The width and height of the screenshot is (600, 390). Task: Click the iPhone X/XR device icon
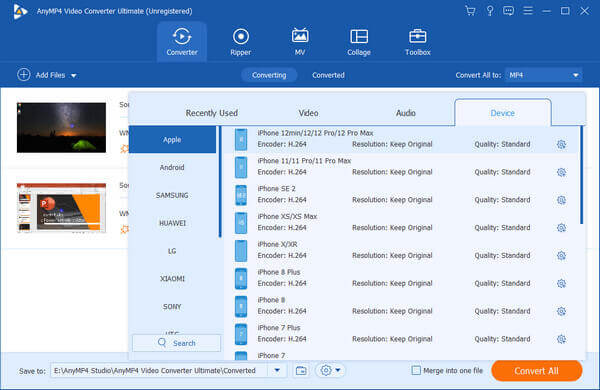(241, 251)
